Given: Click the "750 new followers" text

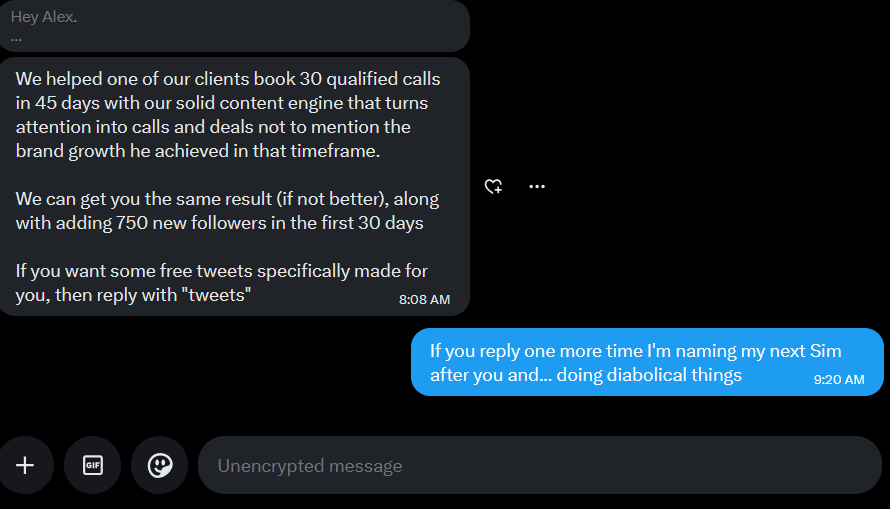Looking at the screenshot, I should click(x=191, y=223).
